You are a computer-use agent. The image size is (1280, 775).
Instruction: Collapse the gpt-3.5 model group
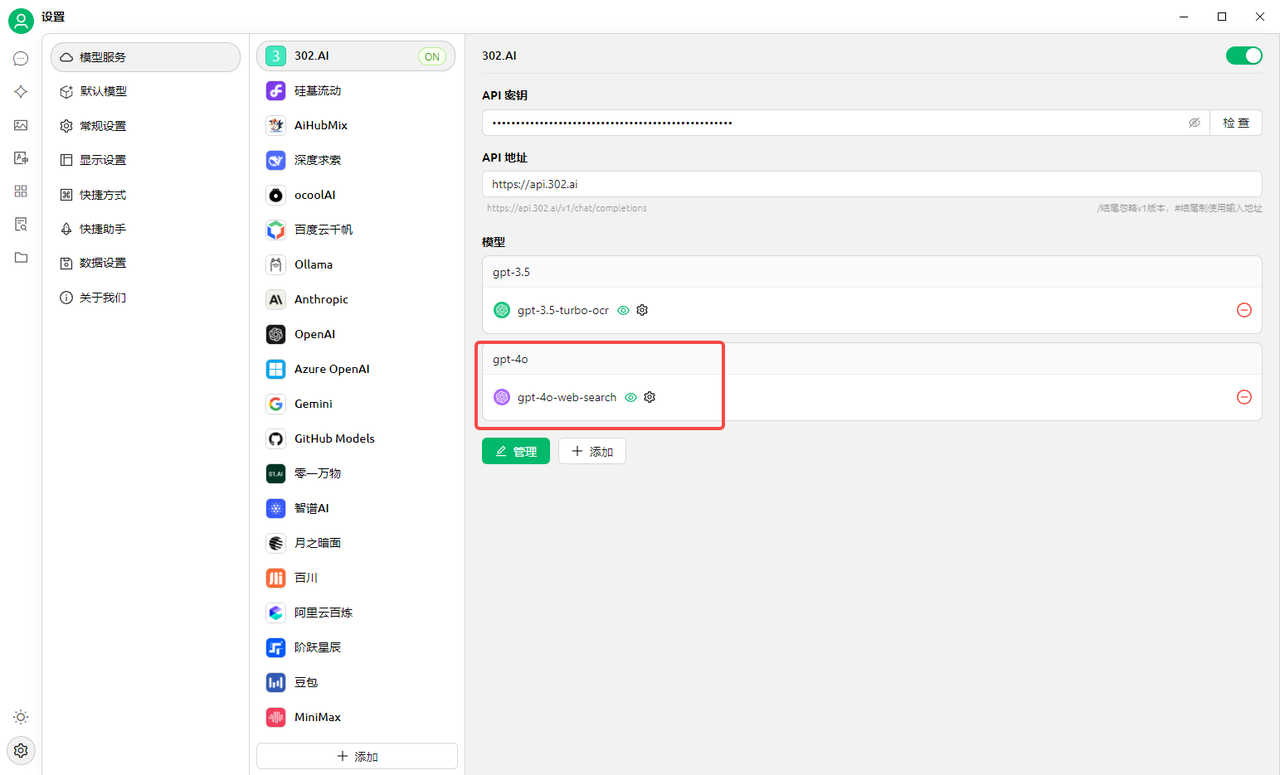coord(872,272)
